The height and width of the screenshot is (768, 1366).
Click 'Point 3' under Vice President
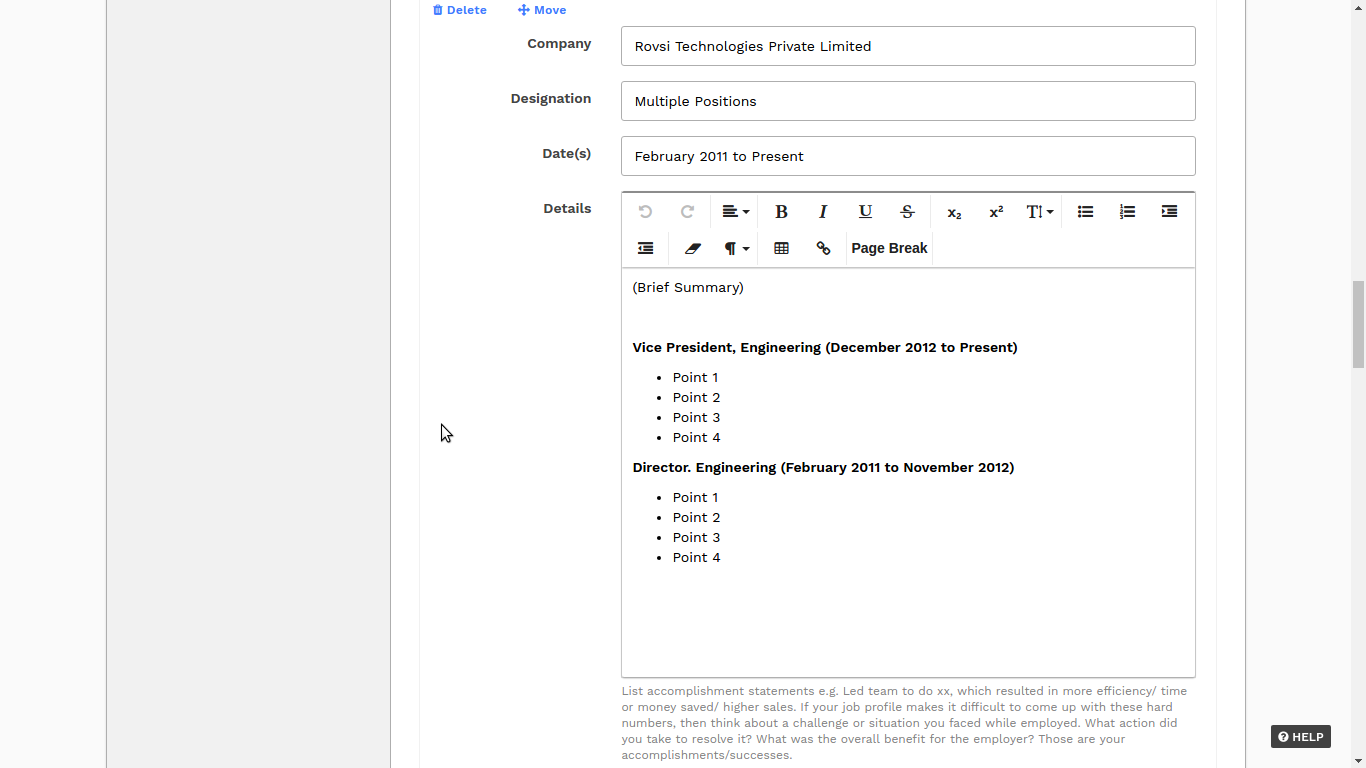click(x=696, y=417)
